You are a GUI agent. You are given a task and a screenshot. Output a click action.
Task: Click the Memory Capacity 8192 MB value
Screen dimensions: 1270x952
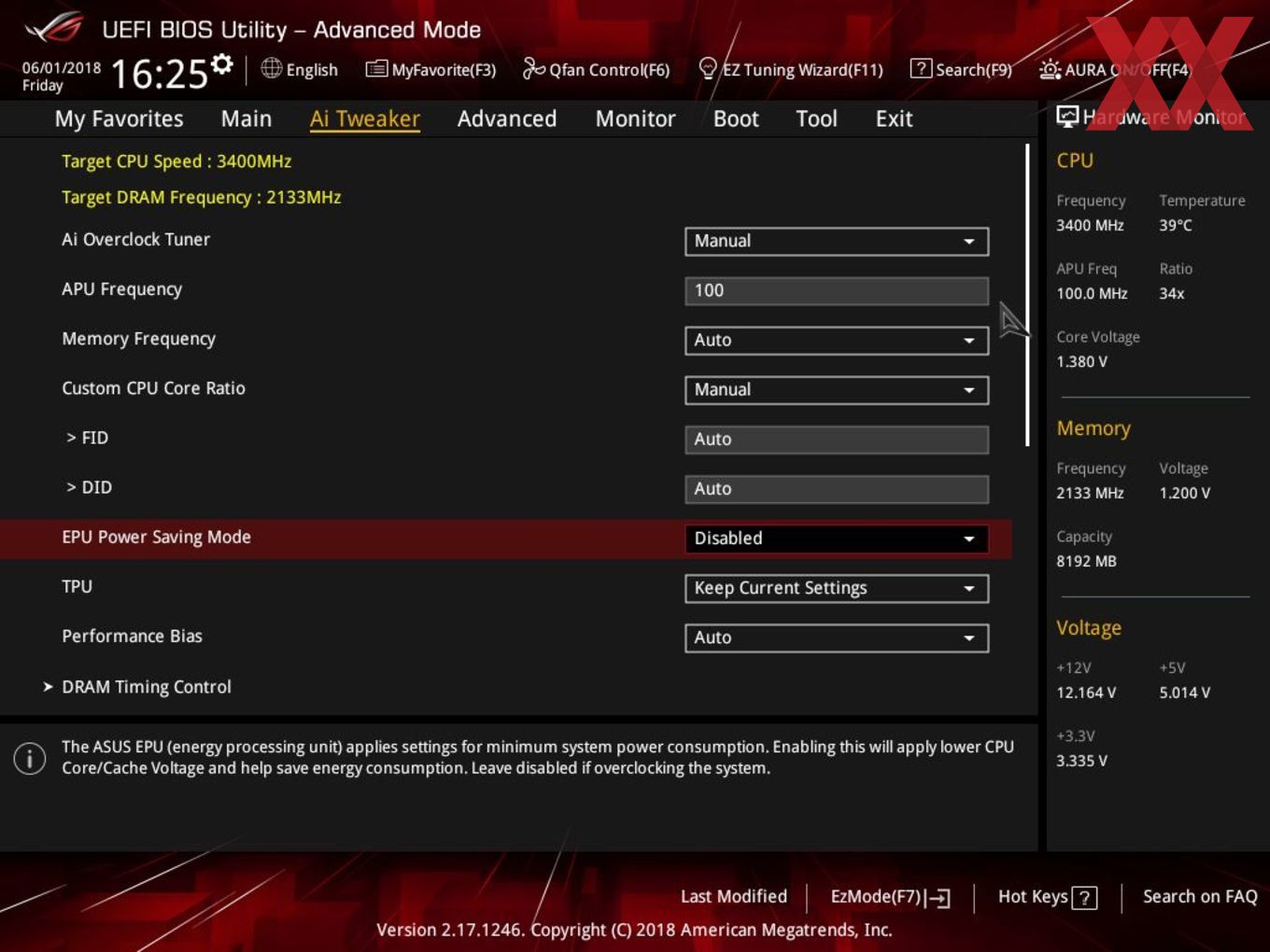tap(1086, 561)
